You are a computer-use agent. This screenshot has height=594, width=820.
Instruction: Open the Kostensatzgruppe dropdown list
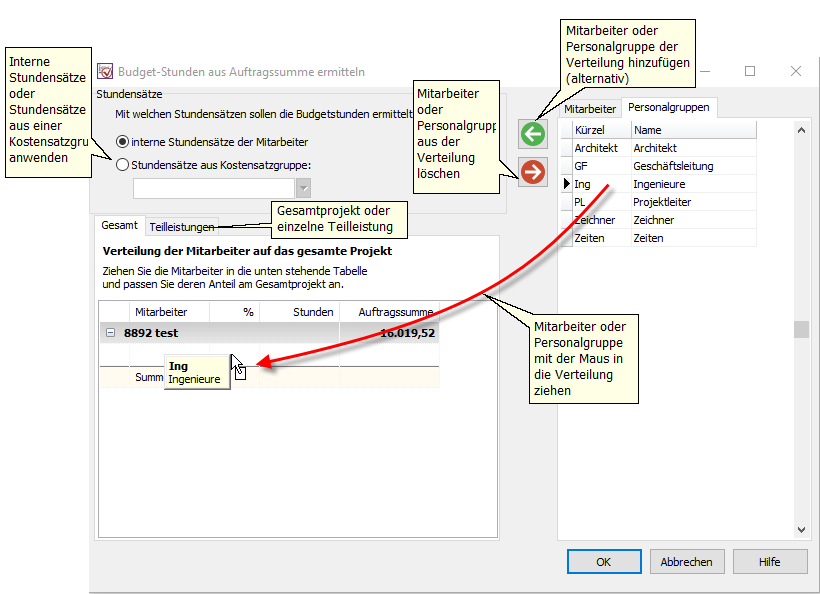[x=303, y=188]
